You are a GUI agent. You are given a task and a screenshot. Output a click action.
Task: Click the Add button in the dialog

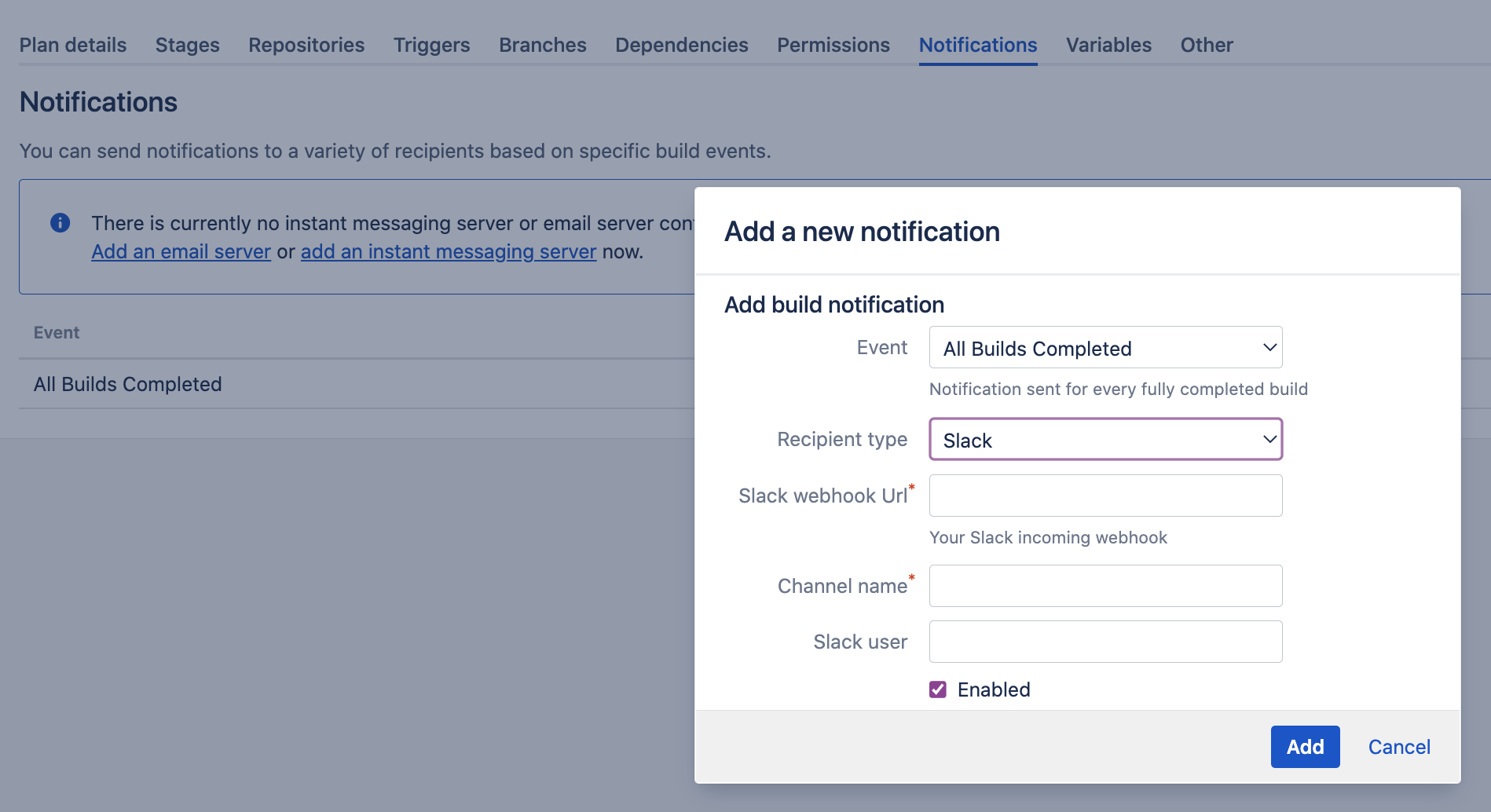point(1305,747)
